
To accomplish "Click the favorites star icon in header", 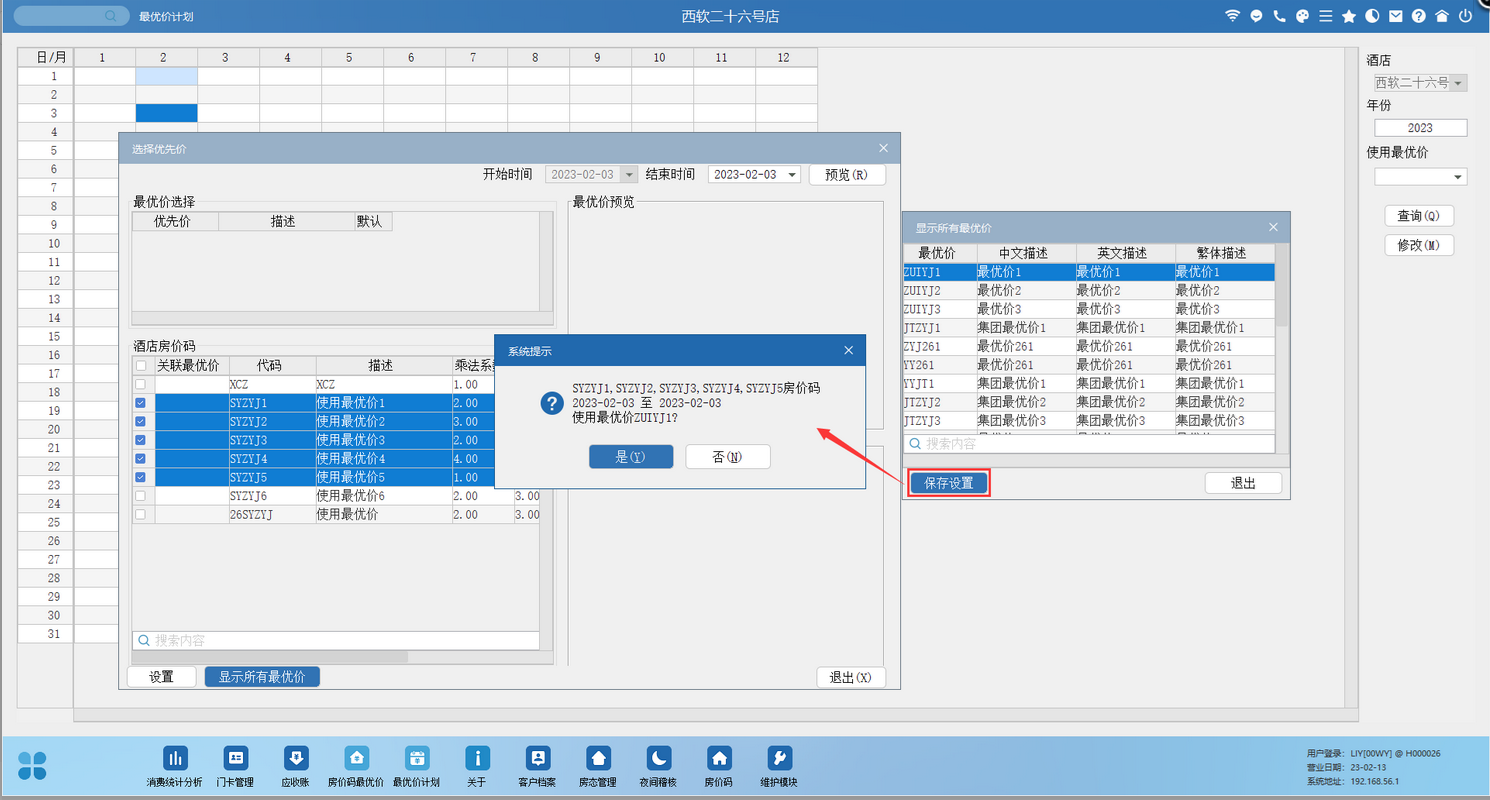I will pyautogui.click(x=1349, y=16).
